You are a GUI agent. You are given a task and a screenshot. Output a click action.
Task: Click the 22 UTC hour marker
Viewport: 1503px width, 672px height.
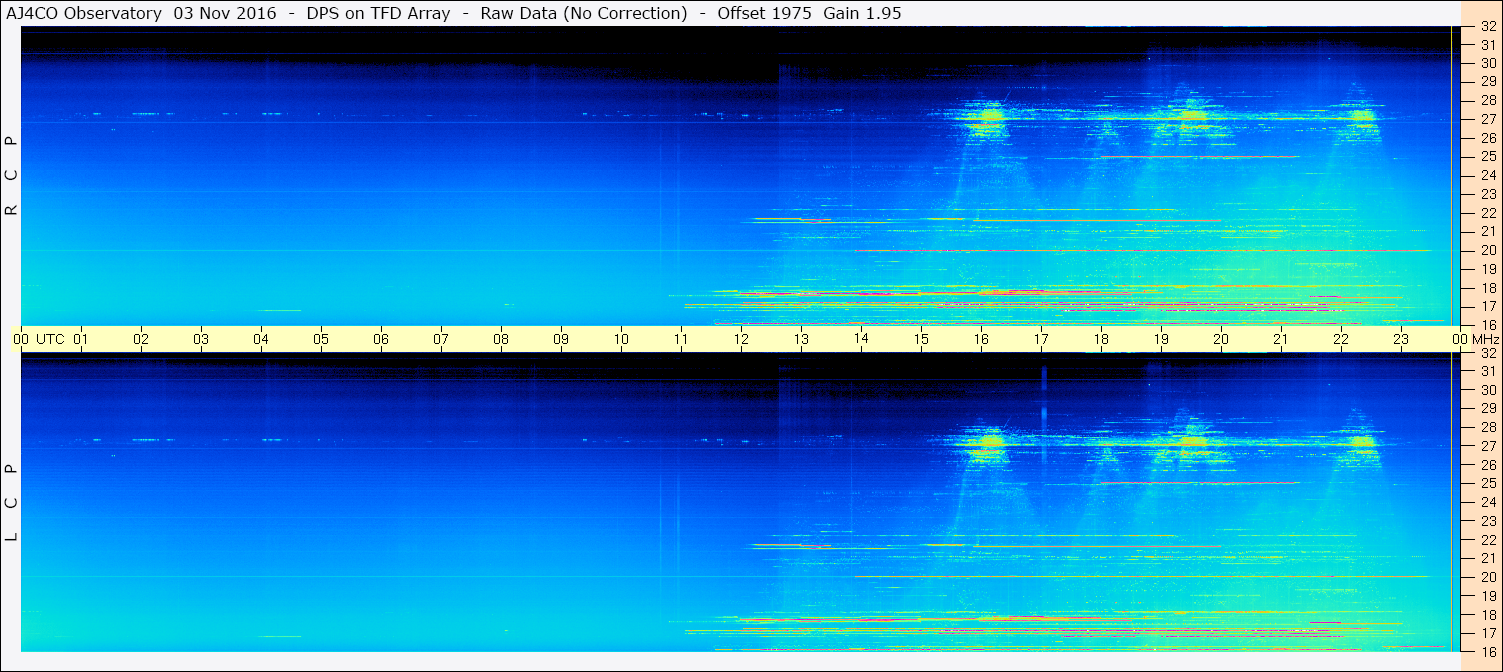click(x=1341, y=339)
